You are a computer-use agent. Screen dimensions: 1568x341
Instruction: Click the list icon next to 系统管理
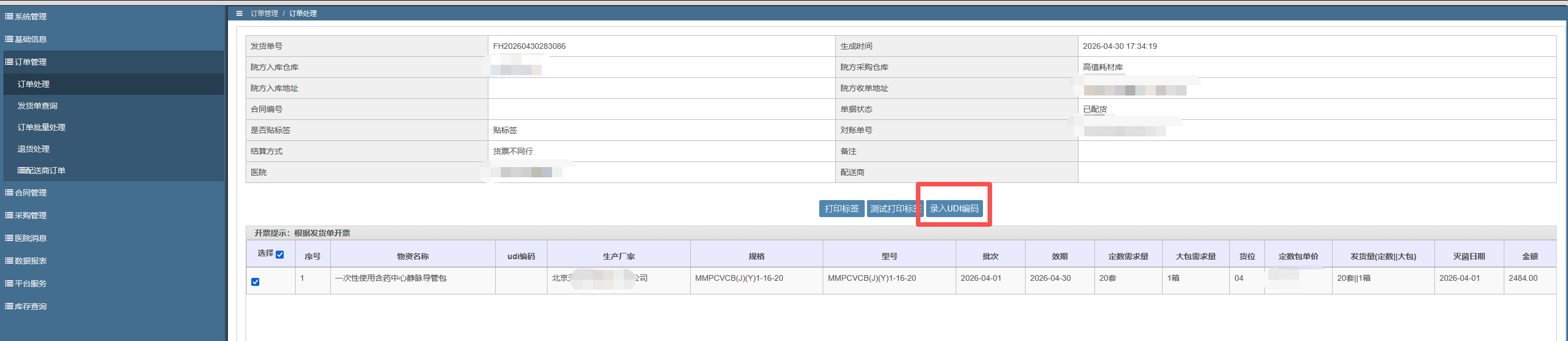9,16
